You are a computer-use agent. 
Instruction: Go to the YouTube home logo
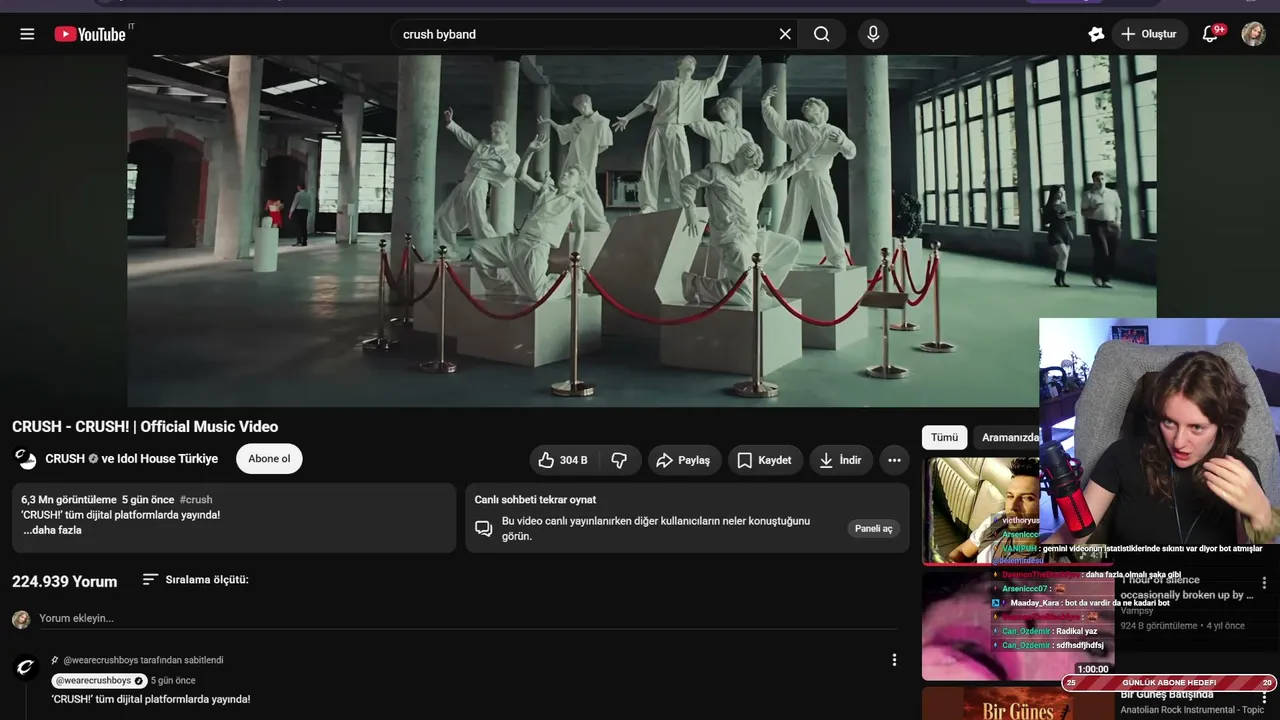click(x=90, y=34)
